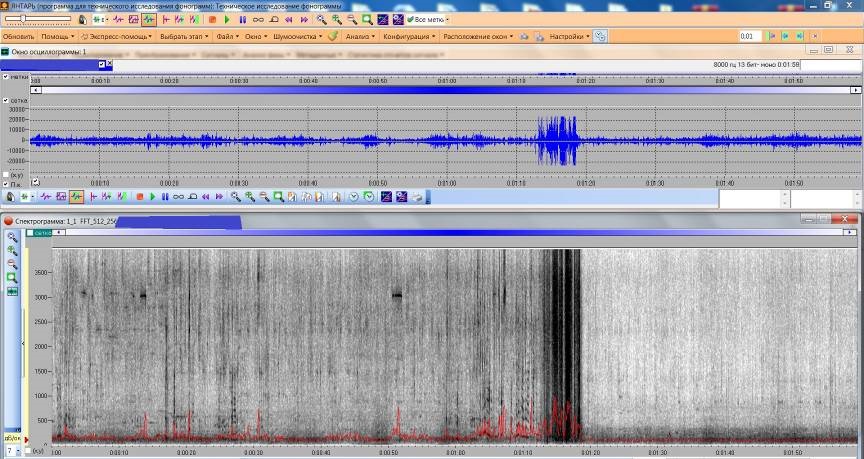Toggle loop playback in the top toolbar
This screenshot has width=864, height=459.
click(258, 20)
